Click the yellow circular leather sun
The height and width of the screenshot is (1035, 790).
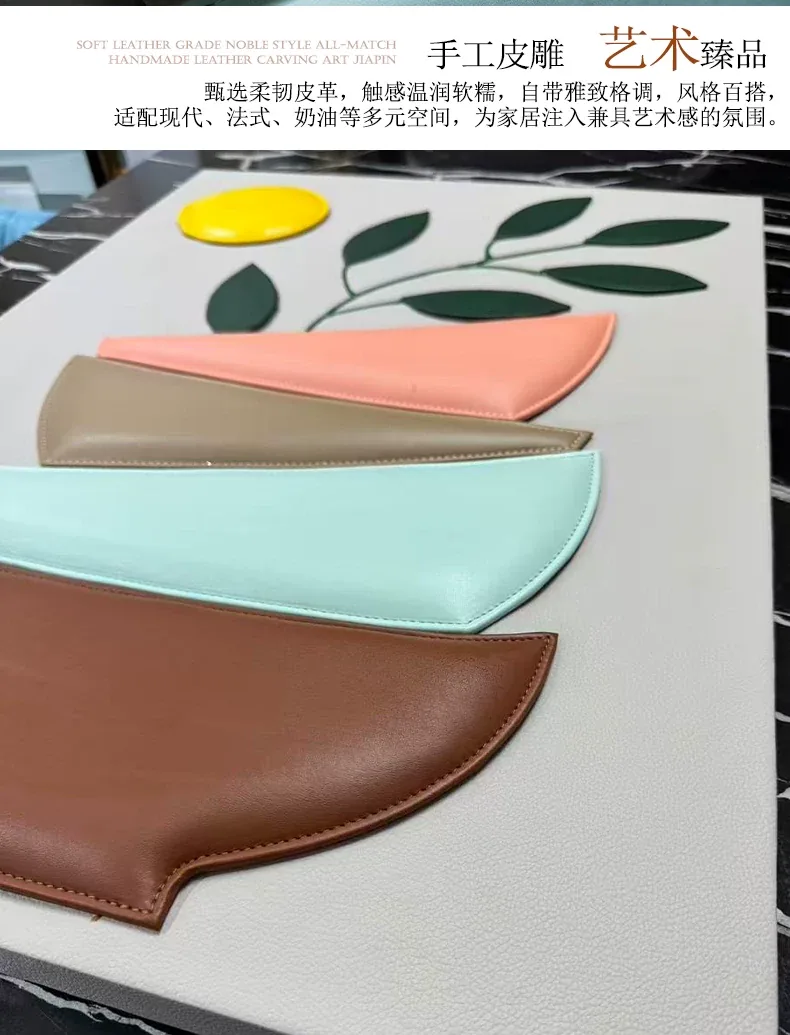pos(253,213)
